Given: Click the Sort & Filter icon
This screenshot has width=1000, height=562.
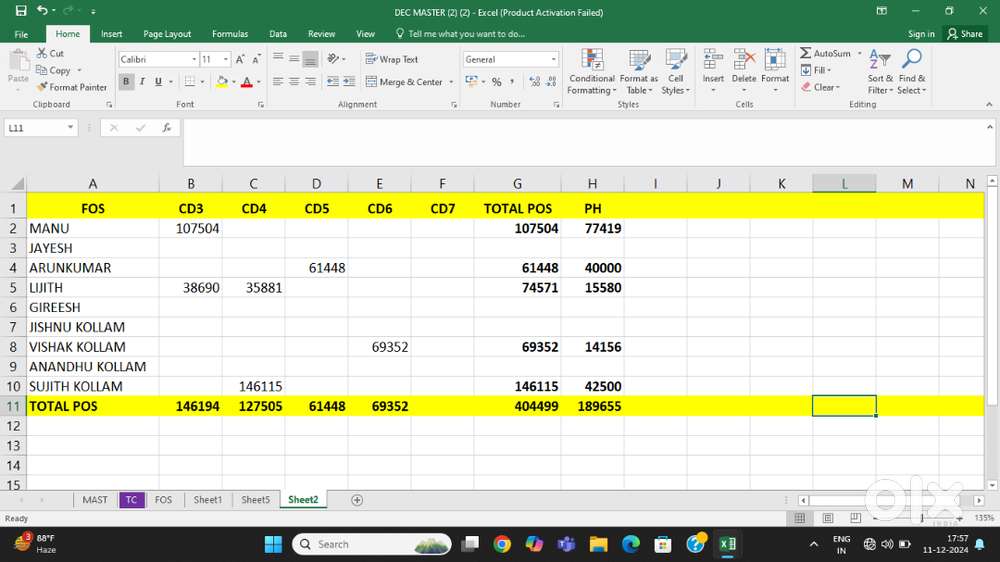Looking at the screenshot, I should pyautogui.click(x=880, y=71).
